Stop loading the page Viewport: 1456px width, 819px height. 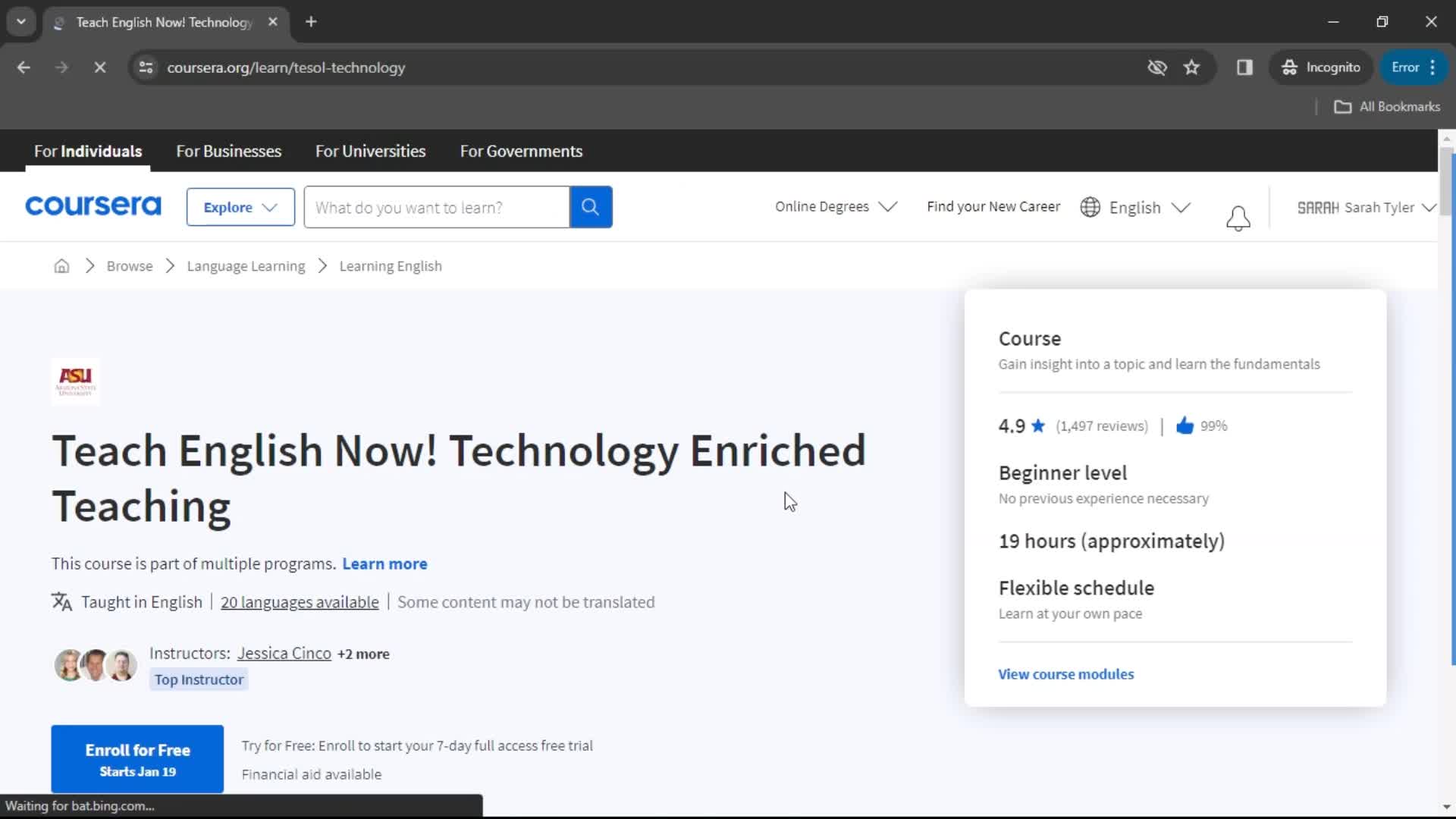point(99,67)
